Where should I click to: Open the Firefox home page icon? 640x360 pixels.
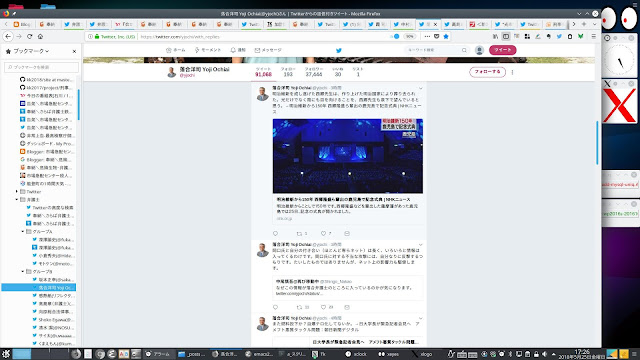click(x=40, y=36)
